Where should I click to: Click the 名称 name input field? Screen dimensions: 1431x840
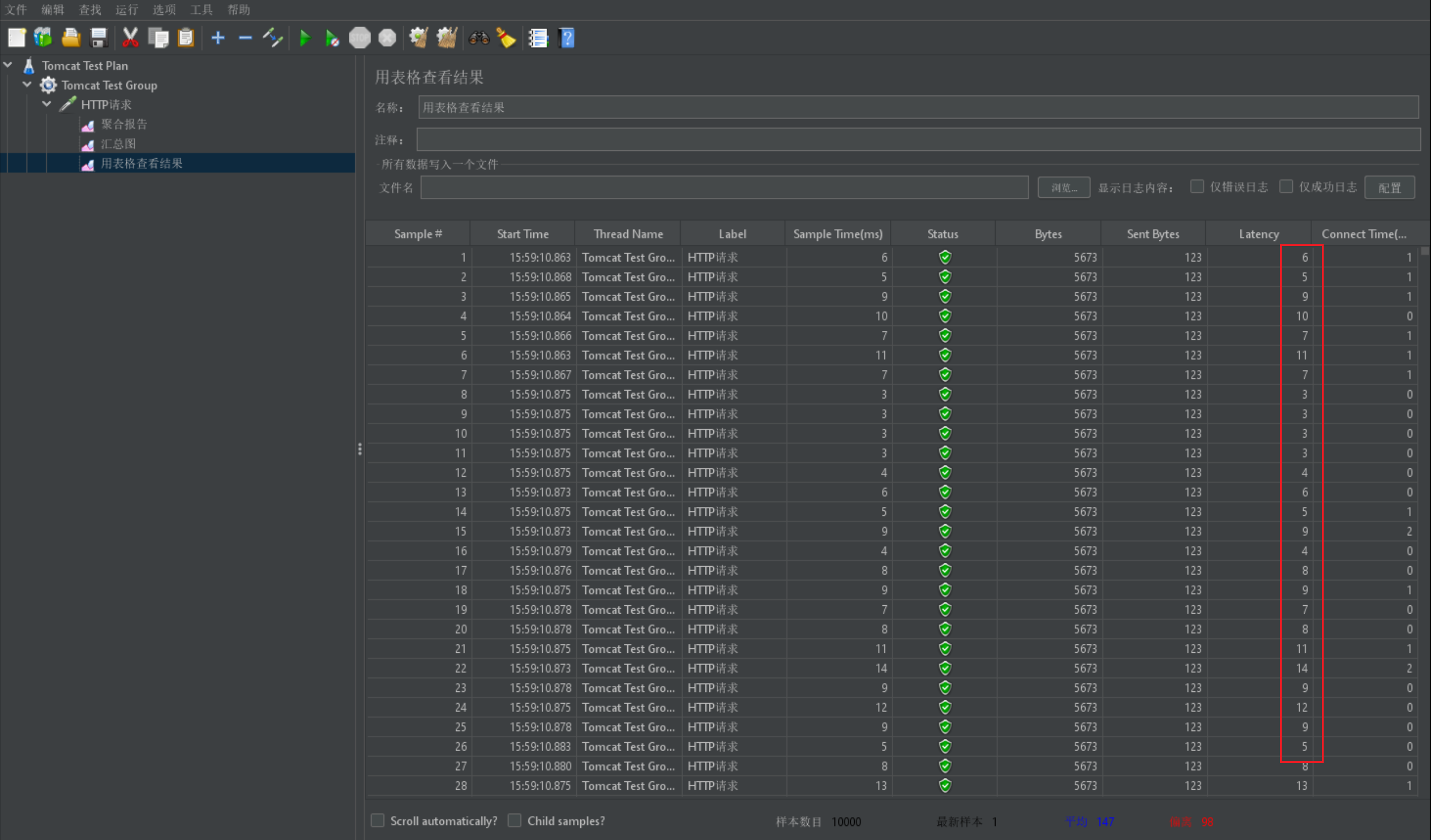coord(918,107)
